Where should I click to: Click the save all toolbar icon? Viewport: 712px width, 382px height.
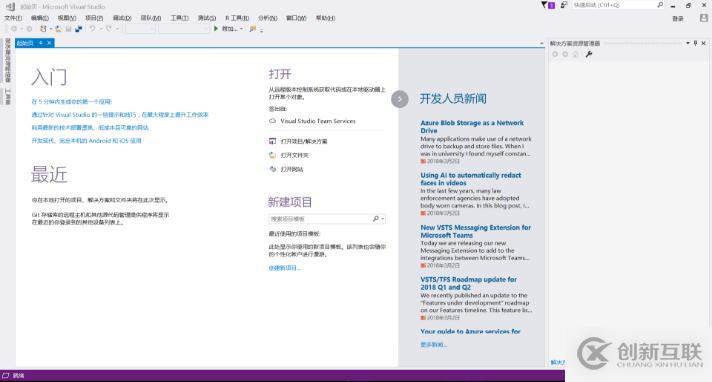pyautogui.click(x=79, y=29)
